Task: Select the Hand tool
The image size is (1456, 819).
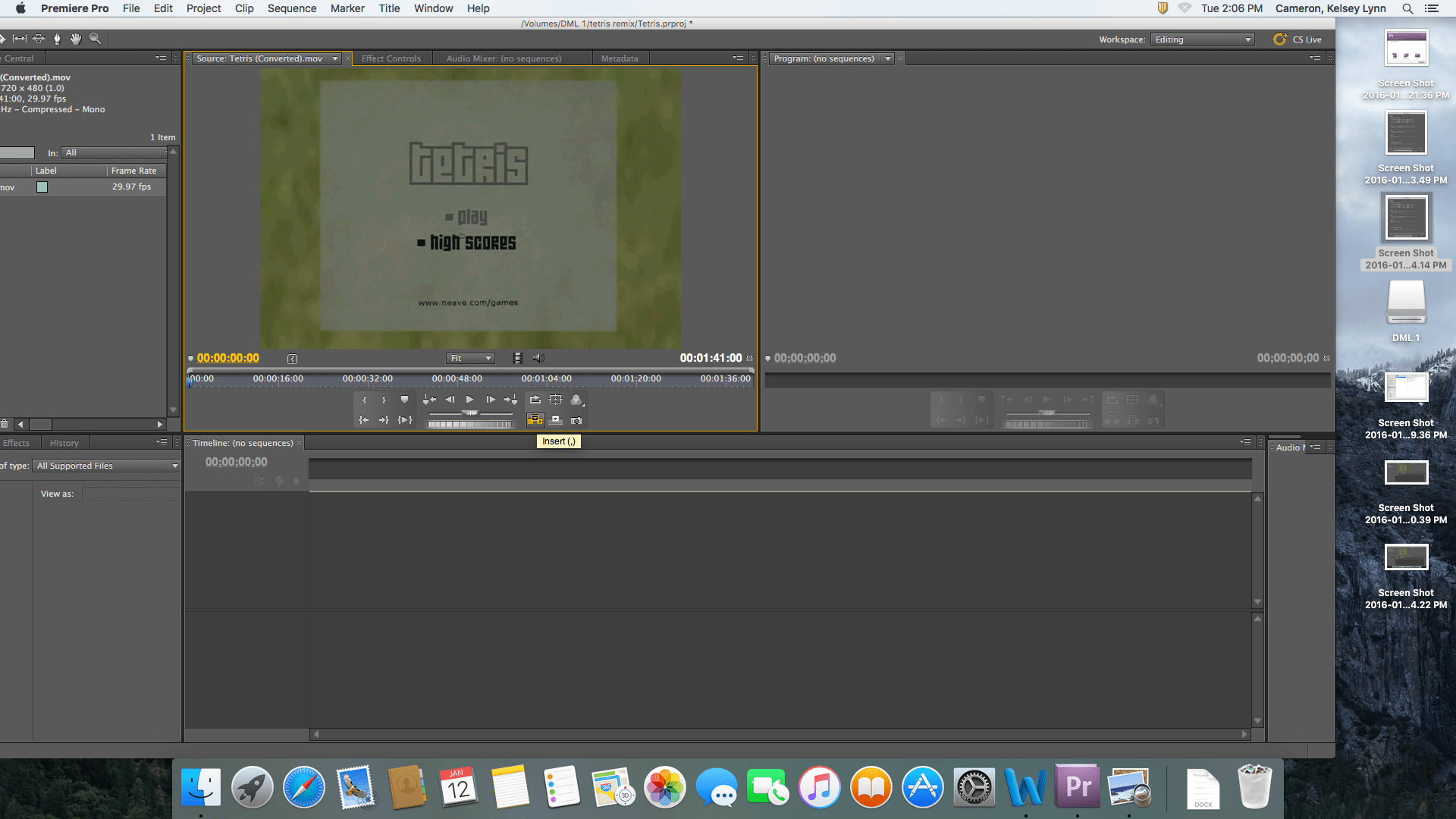Action: (x=76, y=39)
